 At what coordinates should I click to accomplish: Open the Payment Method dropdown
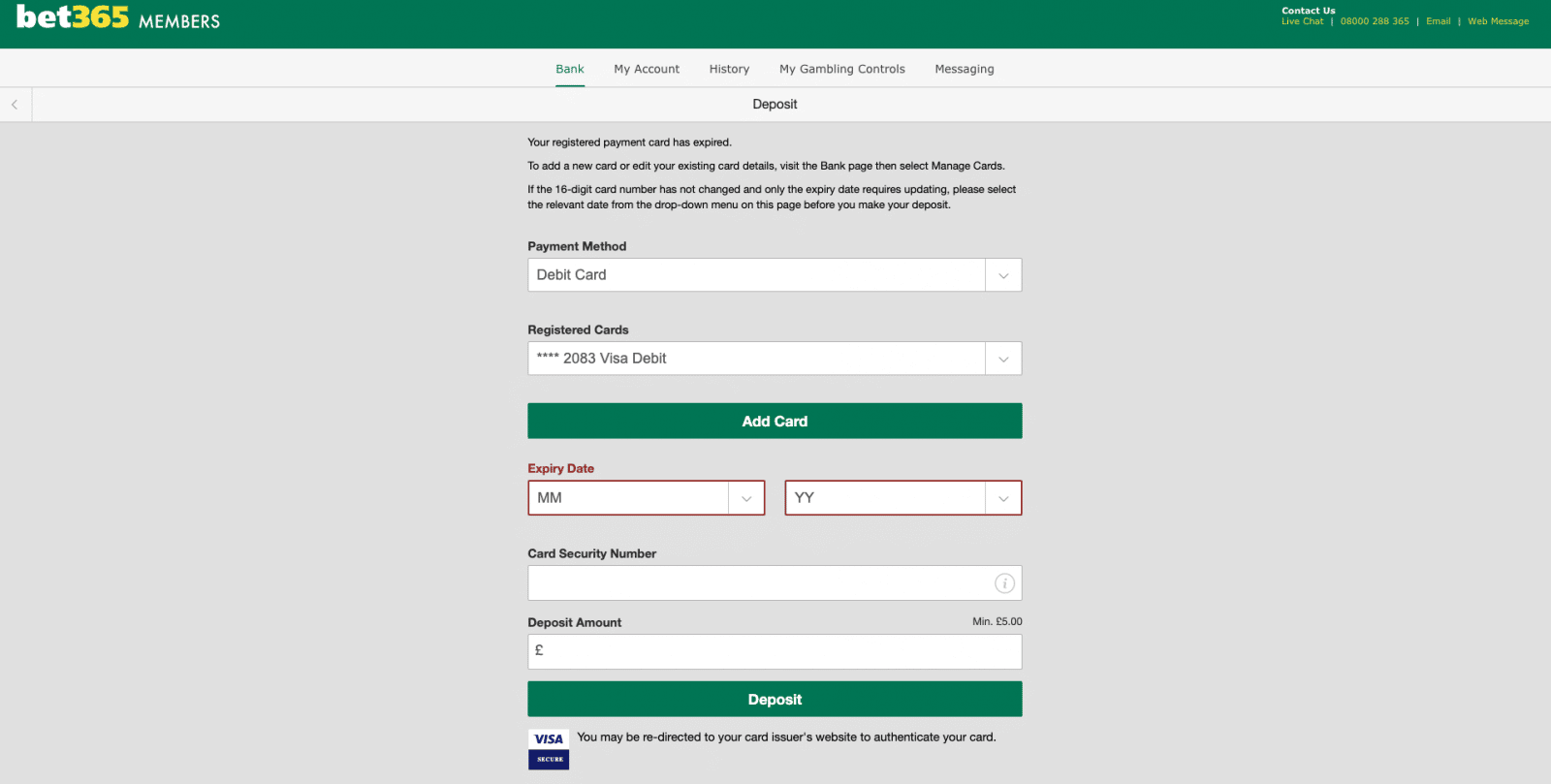click(x=774, y=275)
